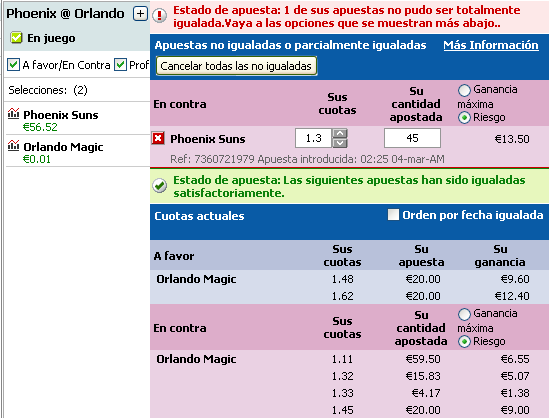Open Phoenix Suns chart icon
The height and width of the screenshot is (418, 549).
pos(13,113)
